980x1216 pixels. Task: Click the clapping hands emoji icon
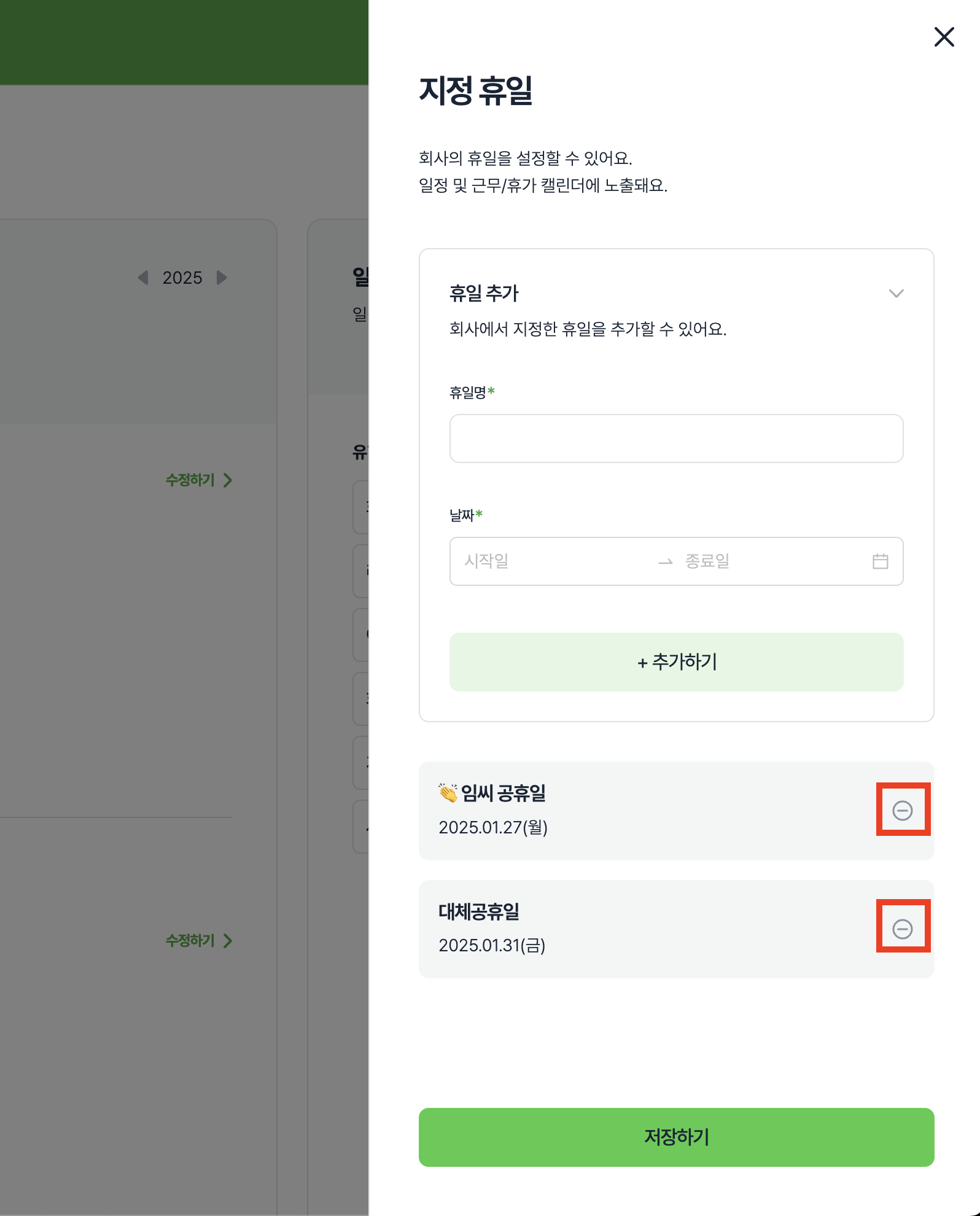[x=448, y=793]
